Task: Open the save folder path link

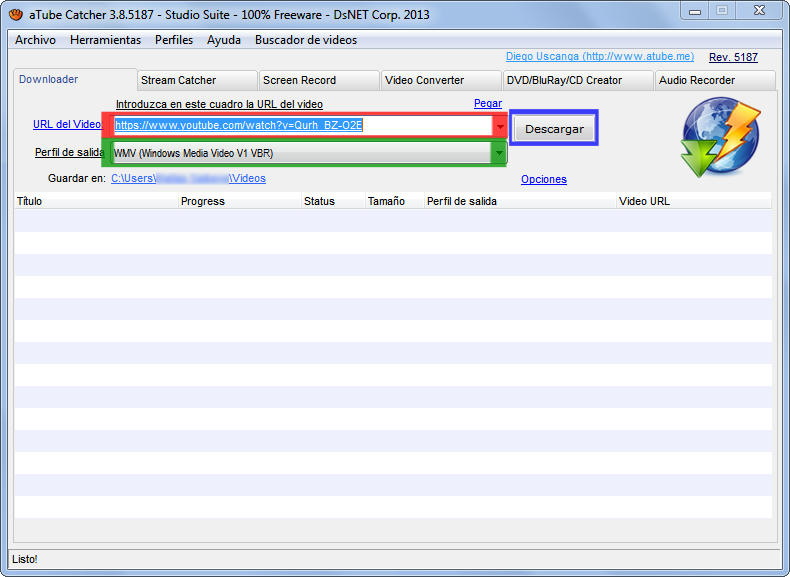Action: [188, 178]
